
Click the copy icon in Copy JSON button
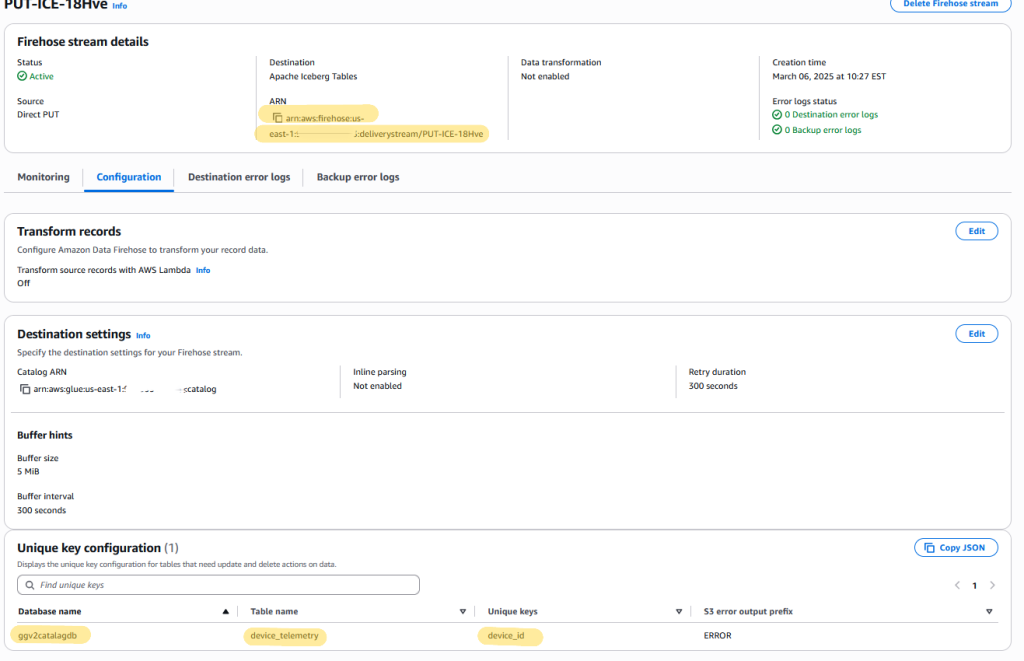click(931, 547)
